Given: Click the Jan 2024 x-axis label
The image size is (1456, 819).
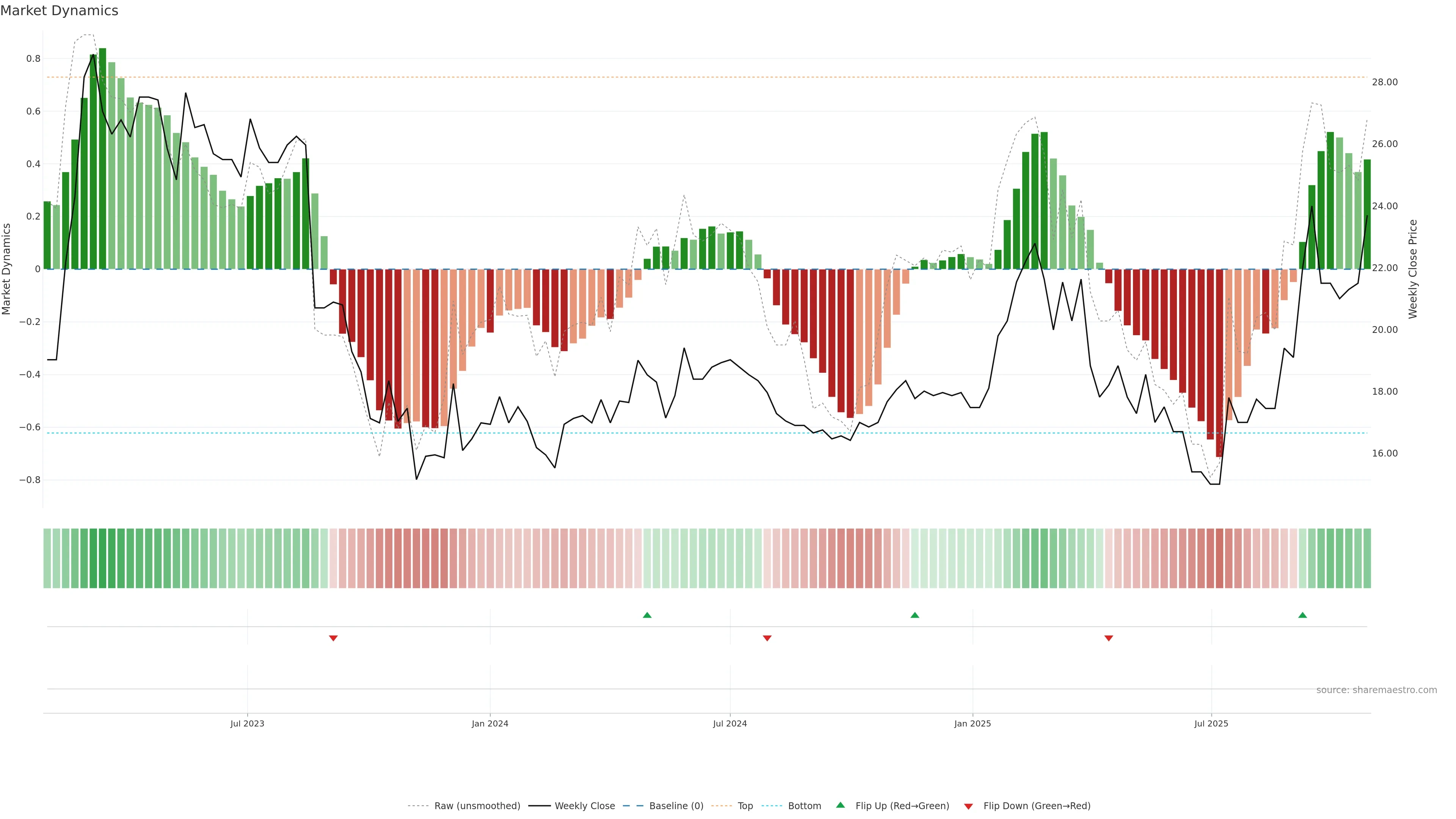Looking at the screenshot, I should tap(490, 723).
